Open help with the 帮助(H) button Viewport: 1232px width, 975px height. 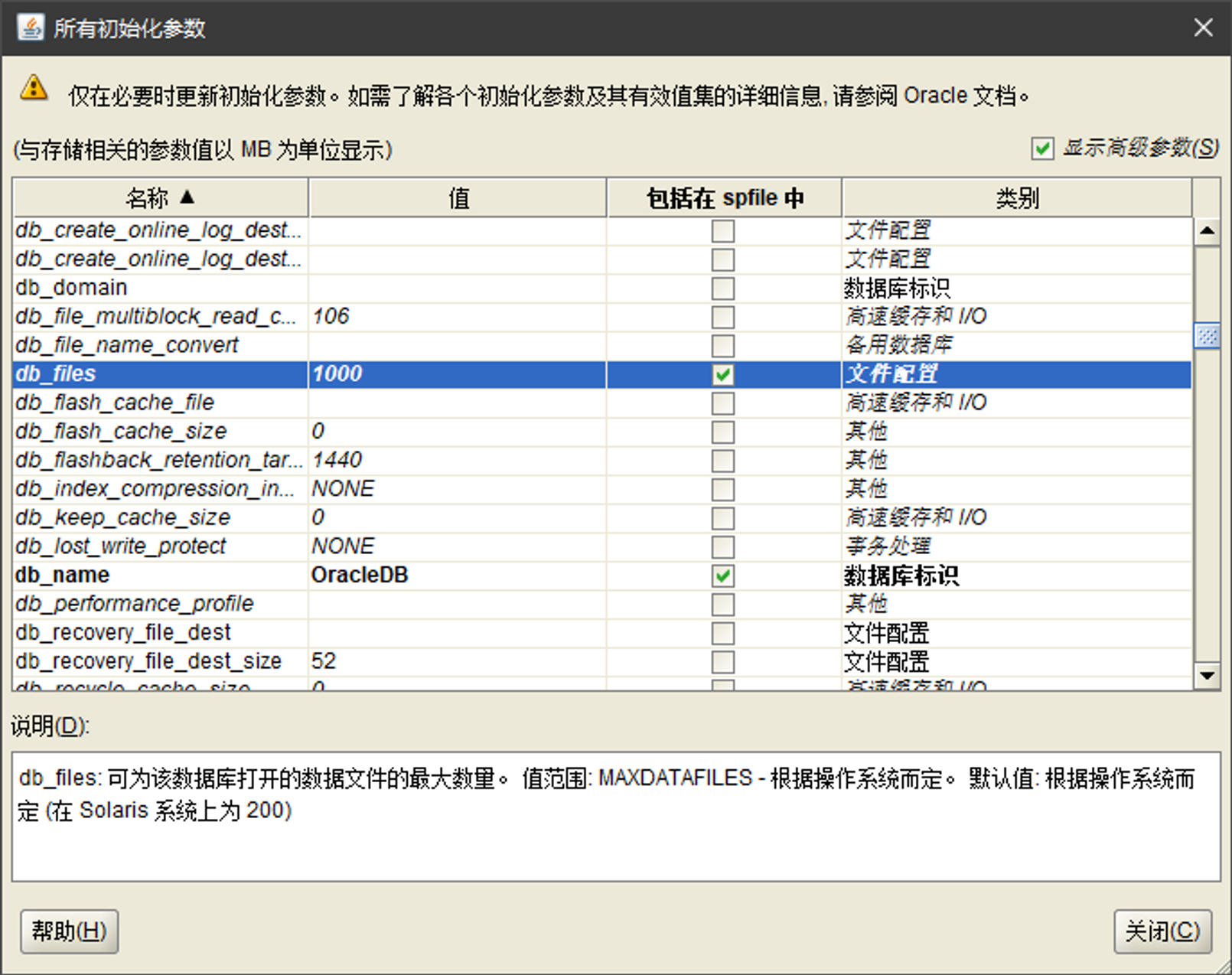click(69, 931)
